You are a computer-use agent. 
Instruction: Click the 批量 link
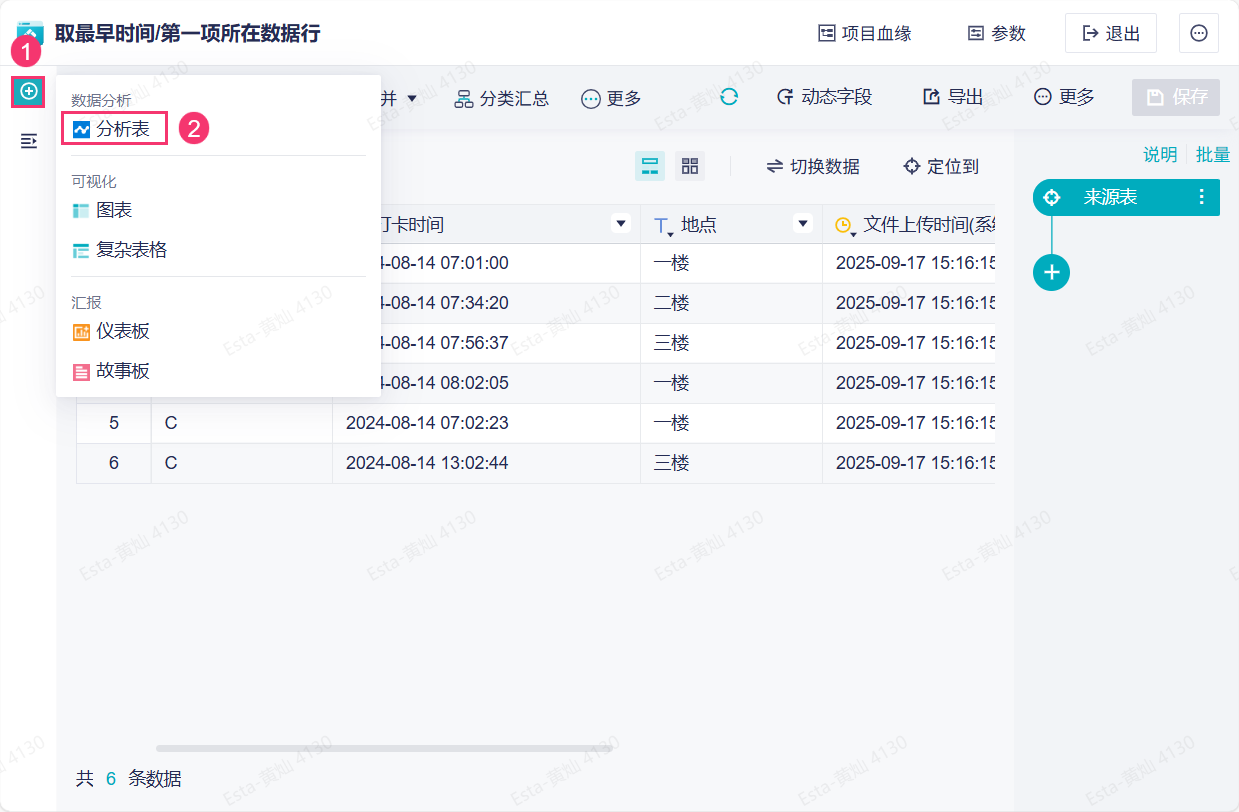(x=1213, y=155)
